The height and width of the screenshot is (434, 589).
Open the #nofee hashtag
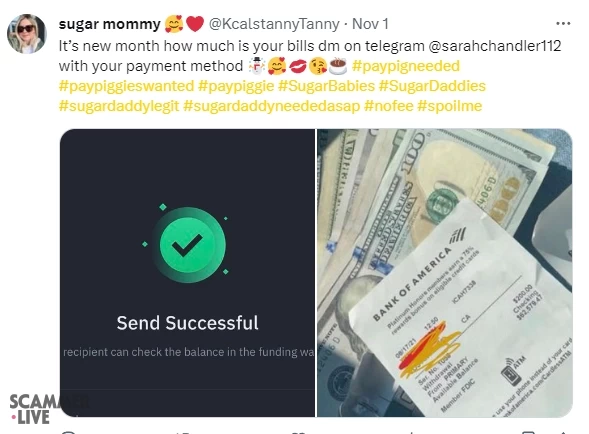click(x=389, y=106)
